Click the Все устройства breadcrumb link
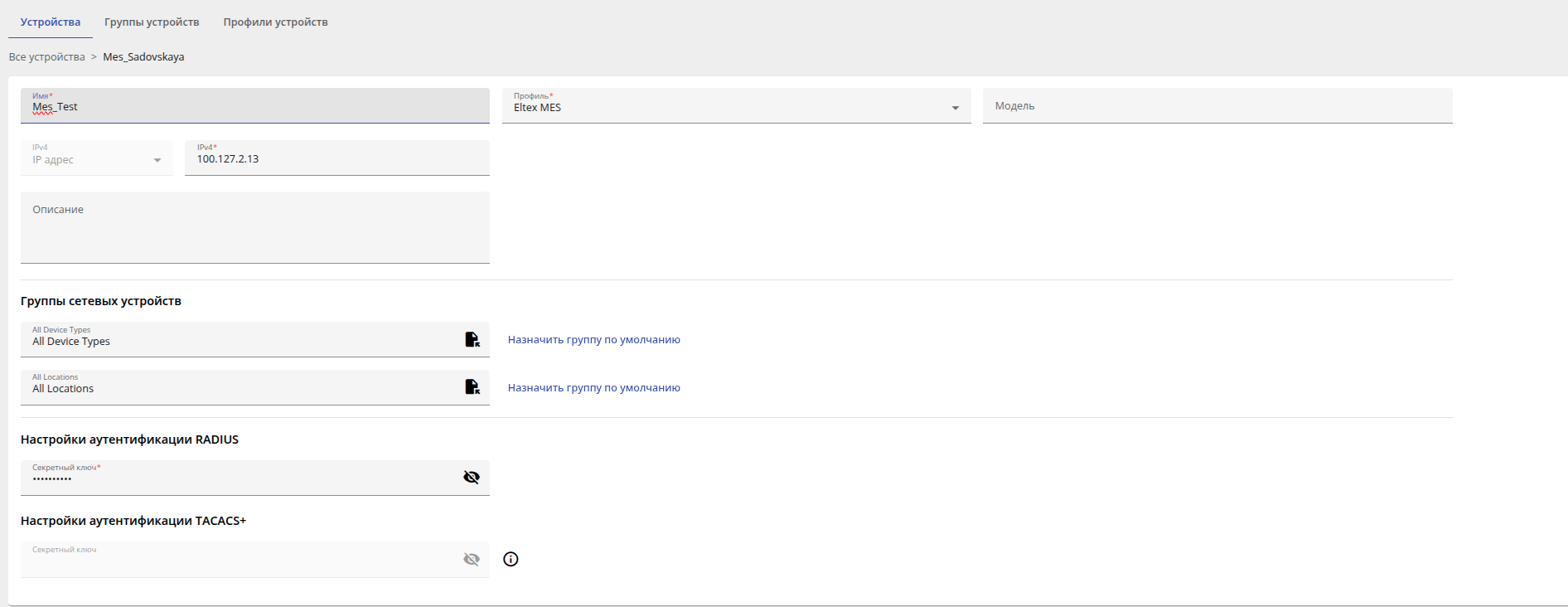 (46, 57)
